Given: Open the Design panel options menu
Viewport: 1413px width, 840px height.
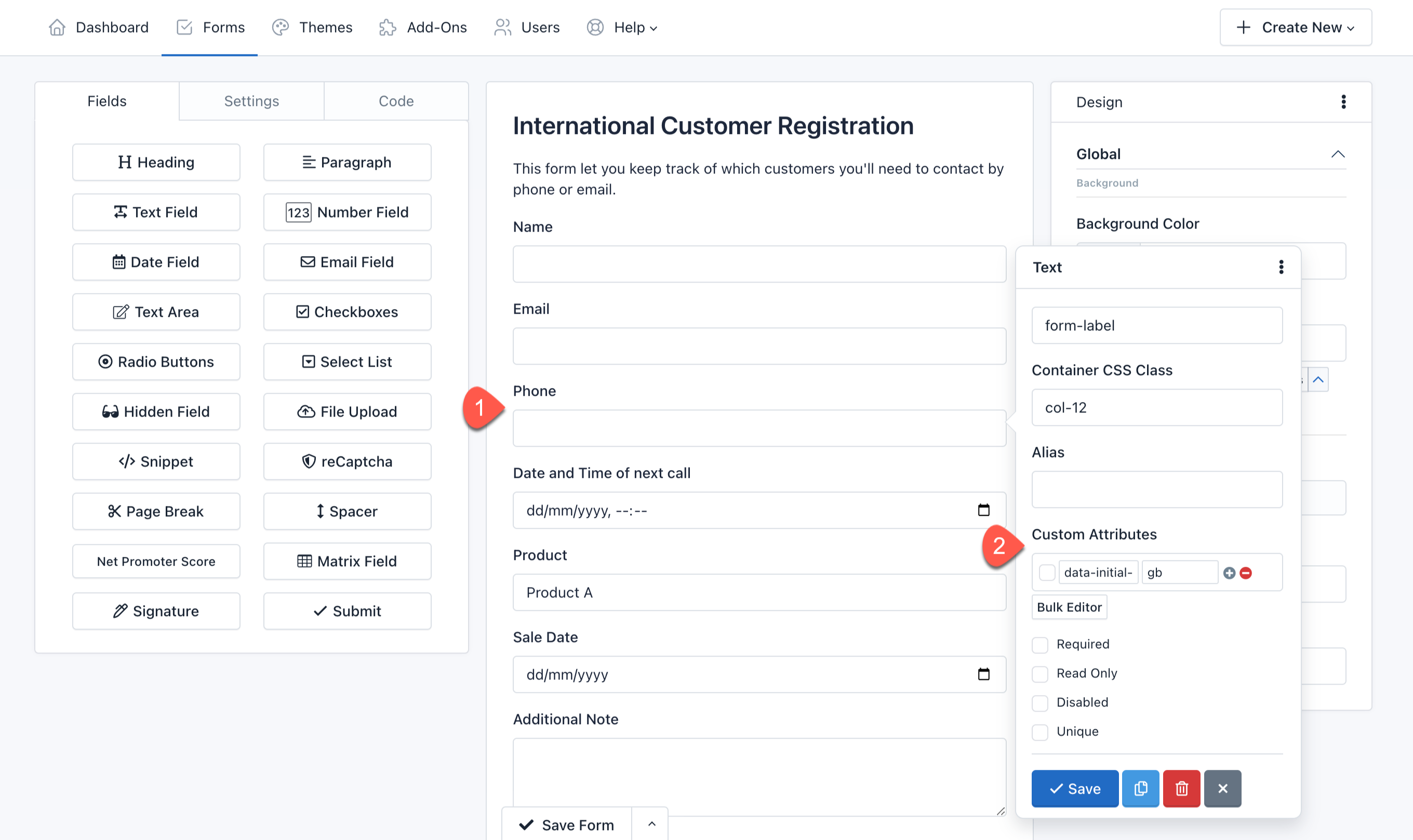Looking at the screenshot, I should (1343, 102).
